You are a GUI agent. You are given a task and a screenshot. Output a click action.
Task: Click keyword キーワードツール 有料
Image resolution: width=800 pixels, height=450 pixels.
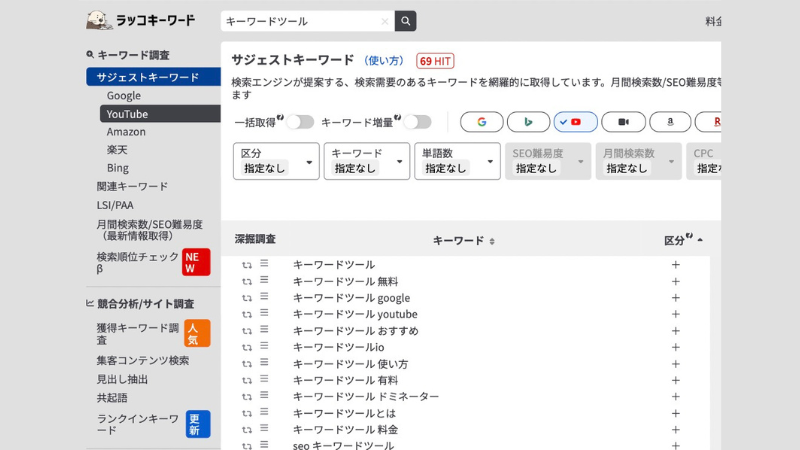[x=345, y=380]
